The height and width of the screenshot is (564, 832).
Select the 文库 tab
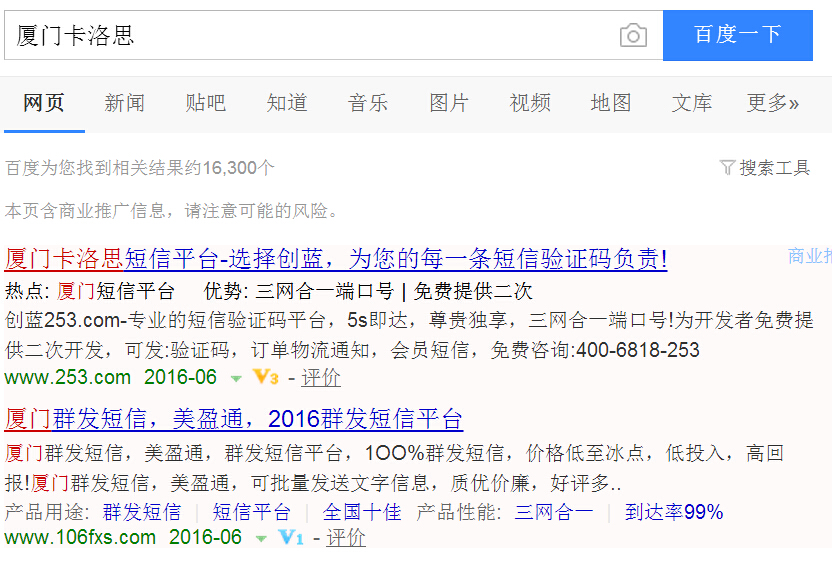692,103
